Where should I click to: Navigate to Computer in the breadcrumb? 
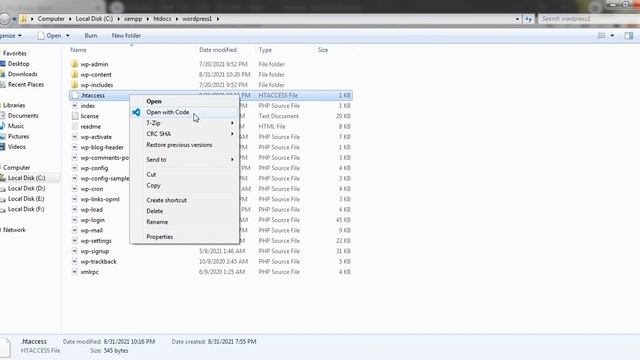click(x=51, y=19)
